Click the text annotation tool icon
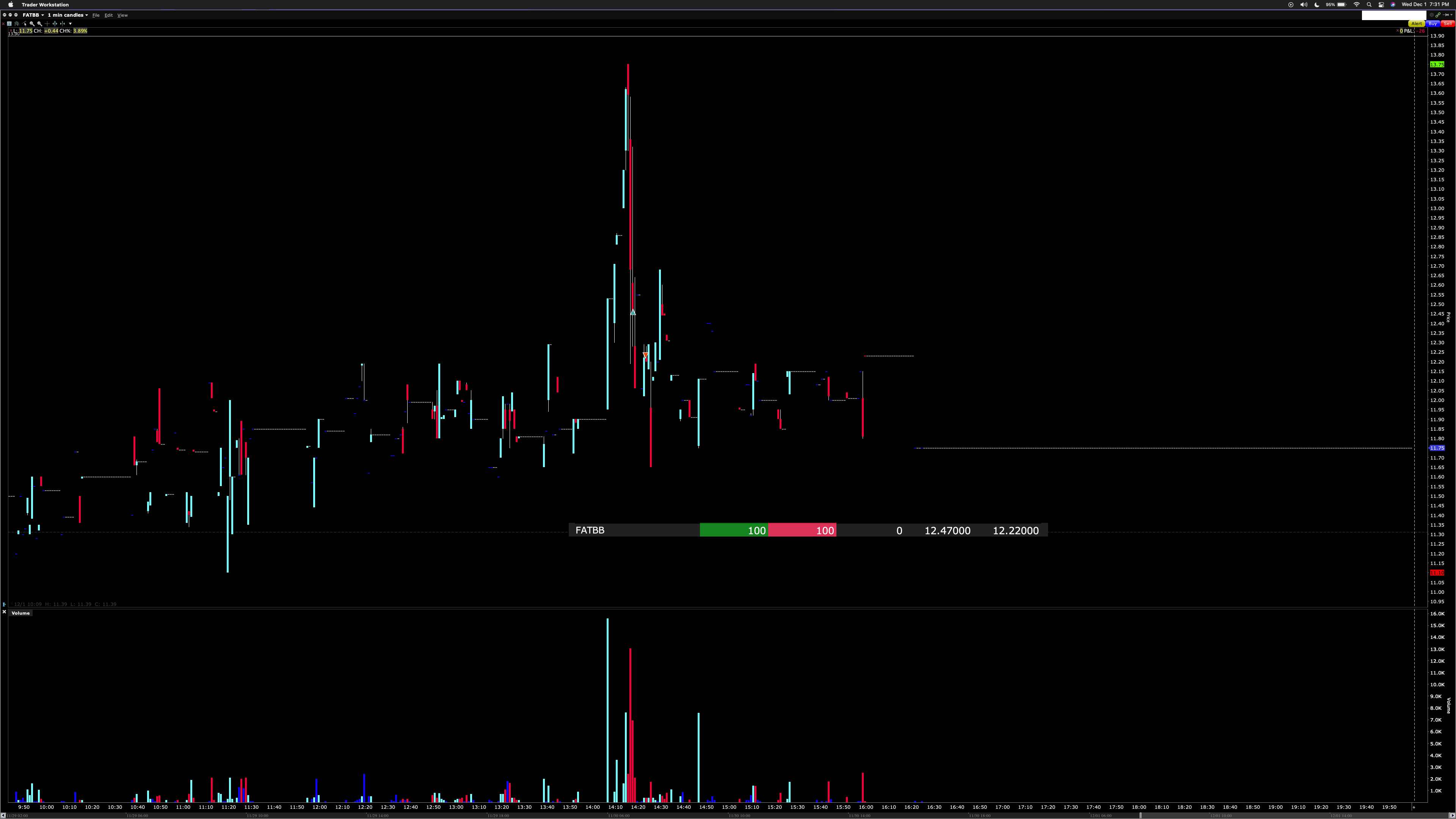 click(9, 24)
